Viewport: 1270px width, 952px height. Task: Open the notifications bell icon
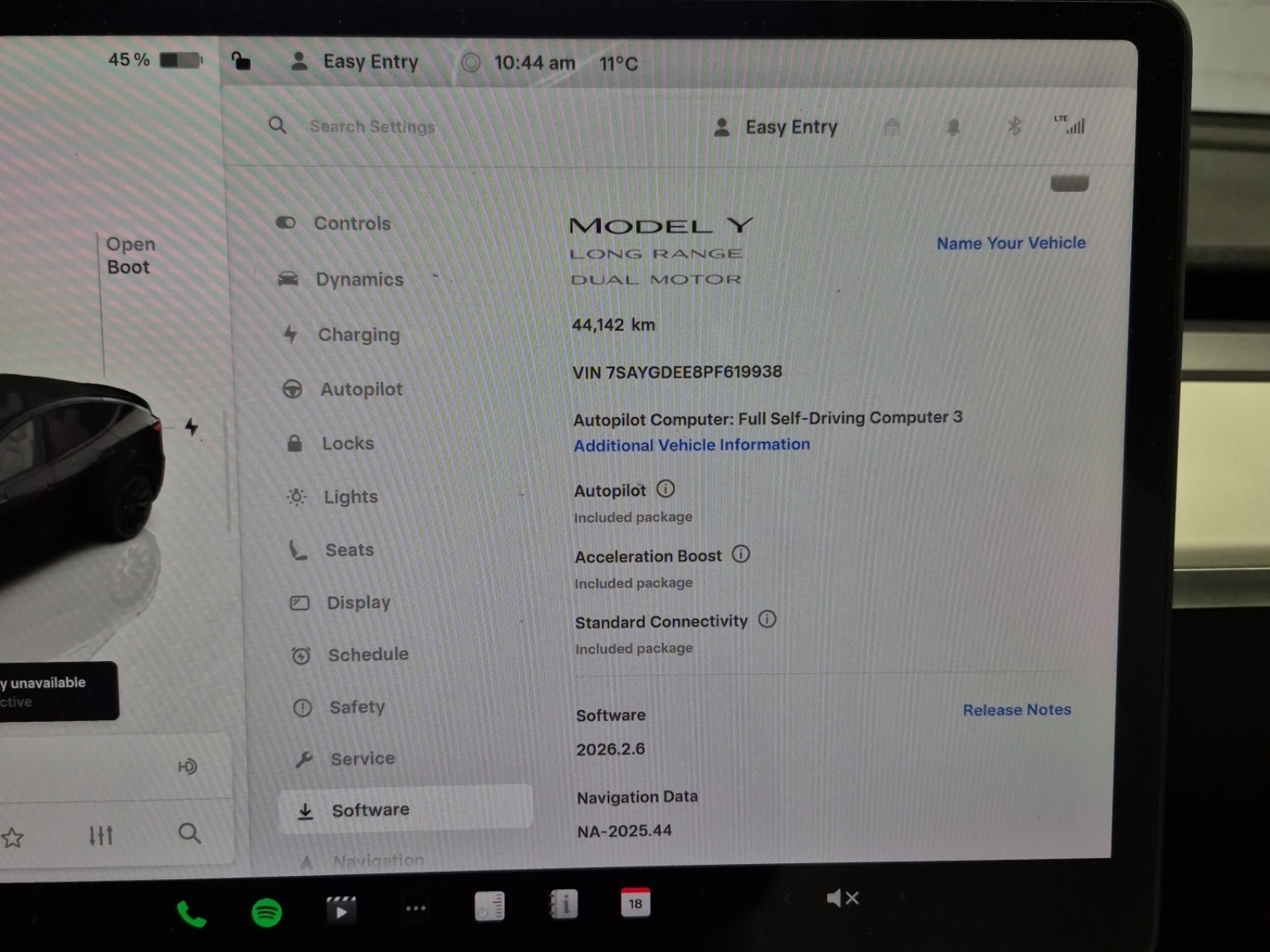coord(953,127)
